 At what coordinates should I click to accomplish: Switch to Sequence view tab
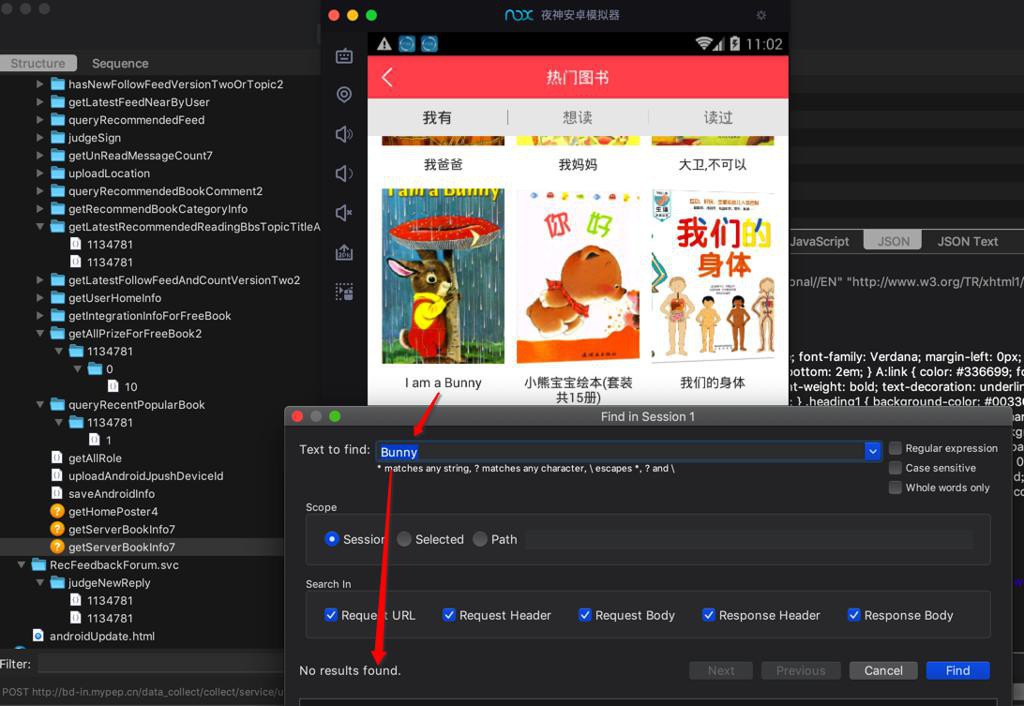(120, 63)
